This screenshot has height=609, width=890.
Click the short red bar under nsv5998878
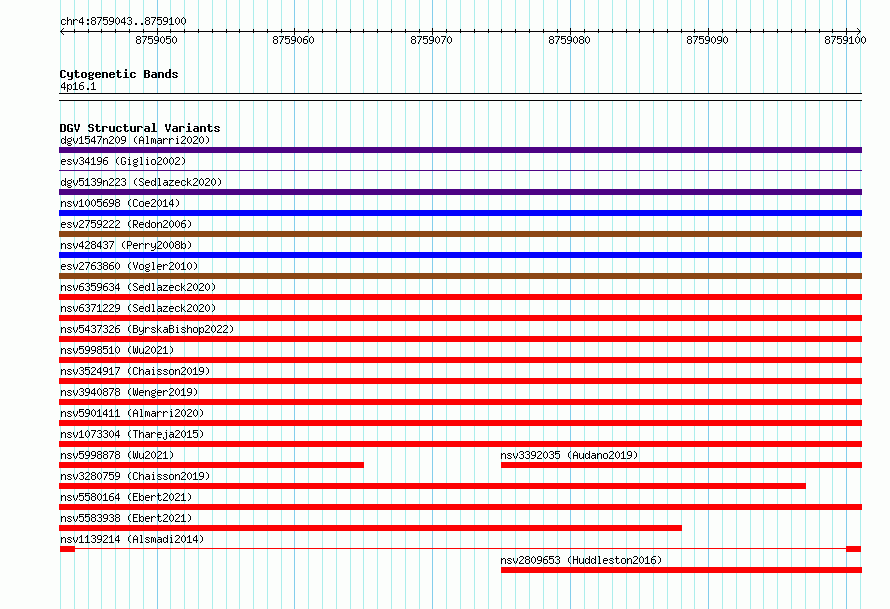(212, 465)
